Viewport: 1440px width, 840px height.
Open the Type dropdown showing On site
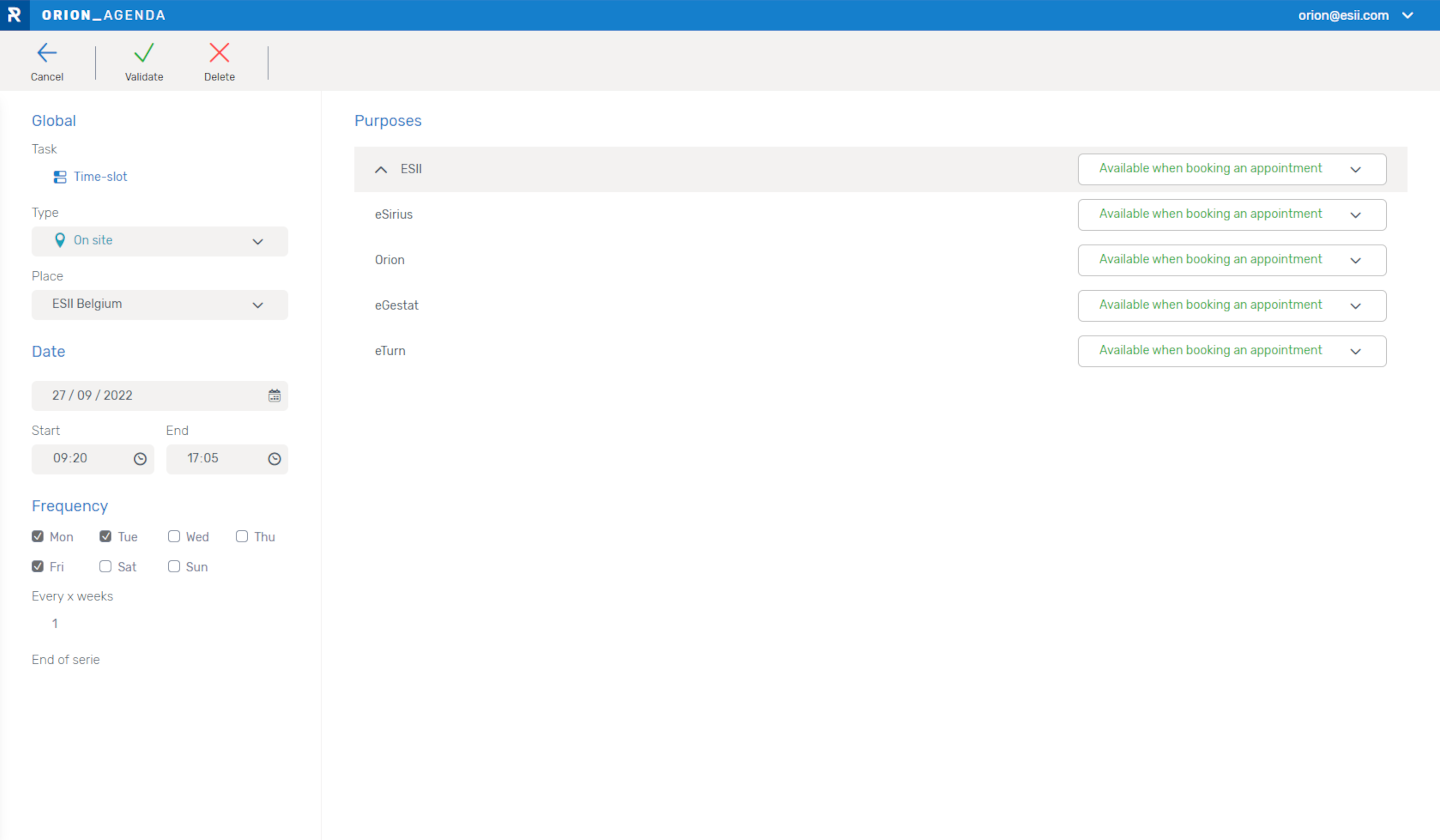tap(160, 241)
